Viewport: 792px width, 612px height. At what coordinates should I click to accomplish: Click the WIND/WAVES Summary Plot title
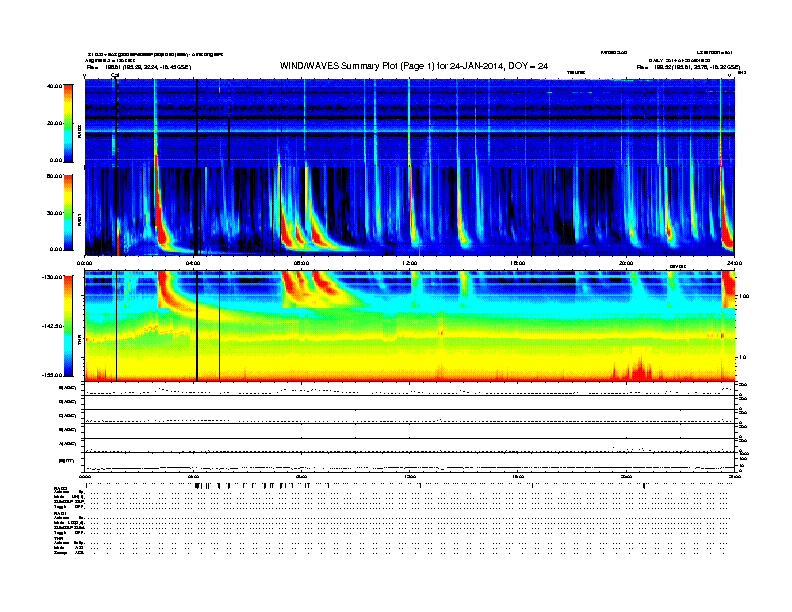[414, 66]
